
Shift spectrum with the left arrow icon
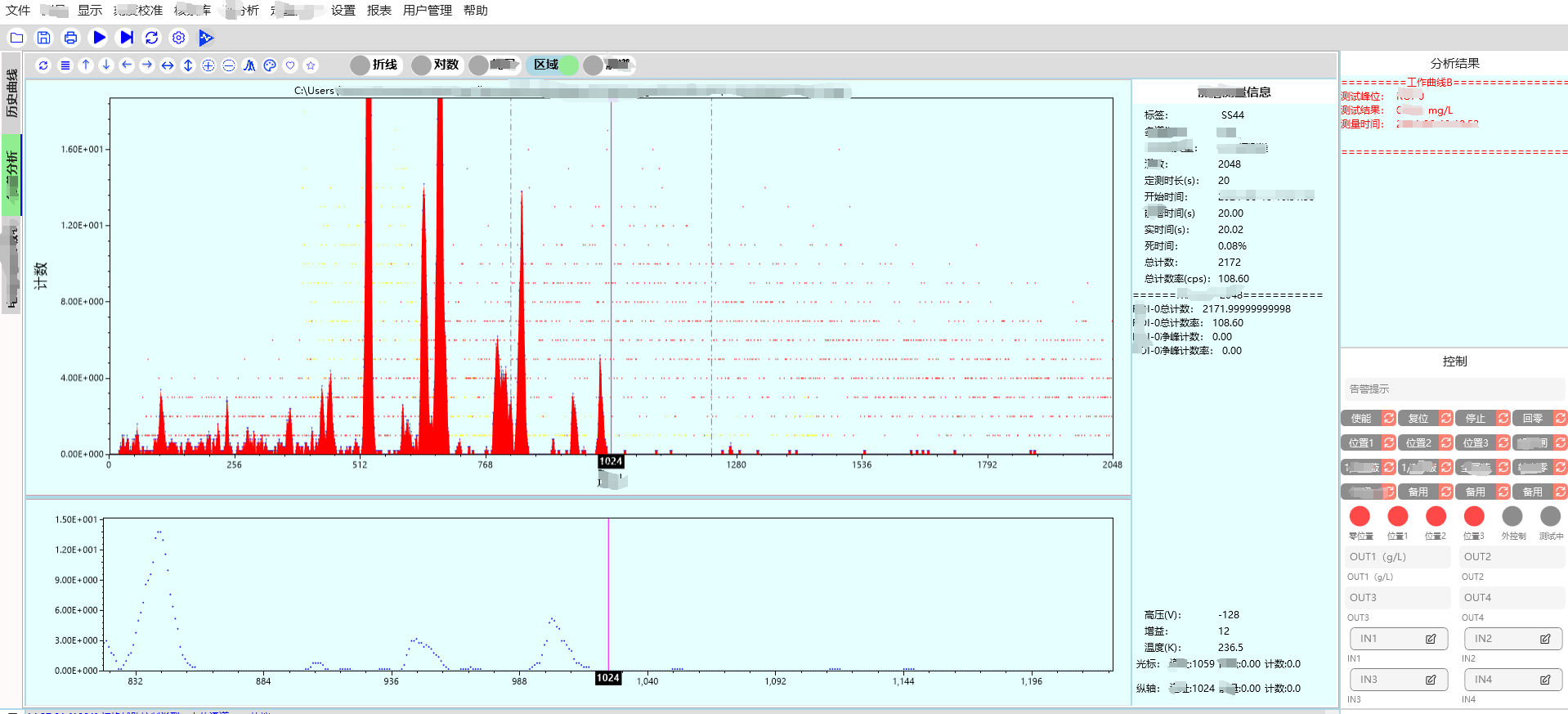[127, 65]
